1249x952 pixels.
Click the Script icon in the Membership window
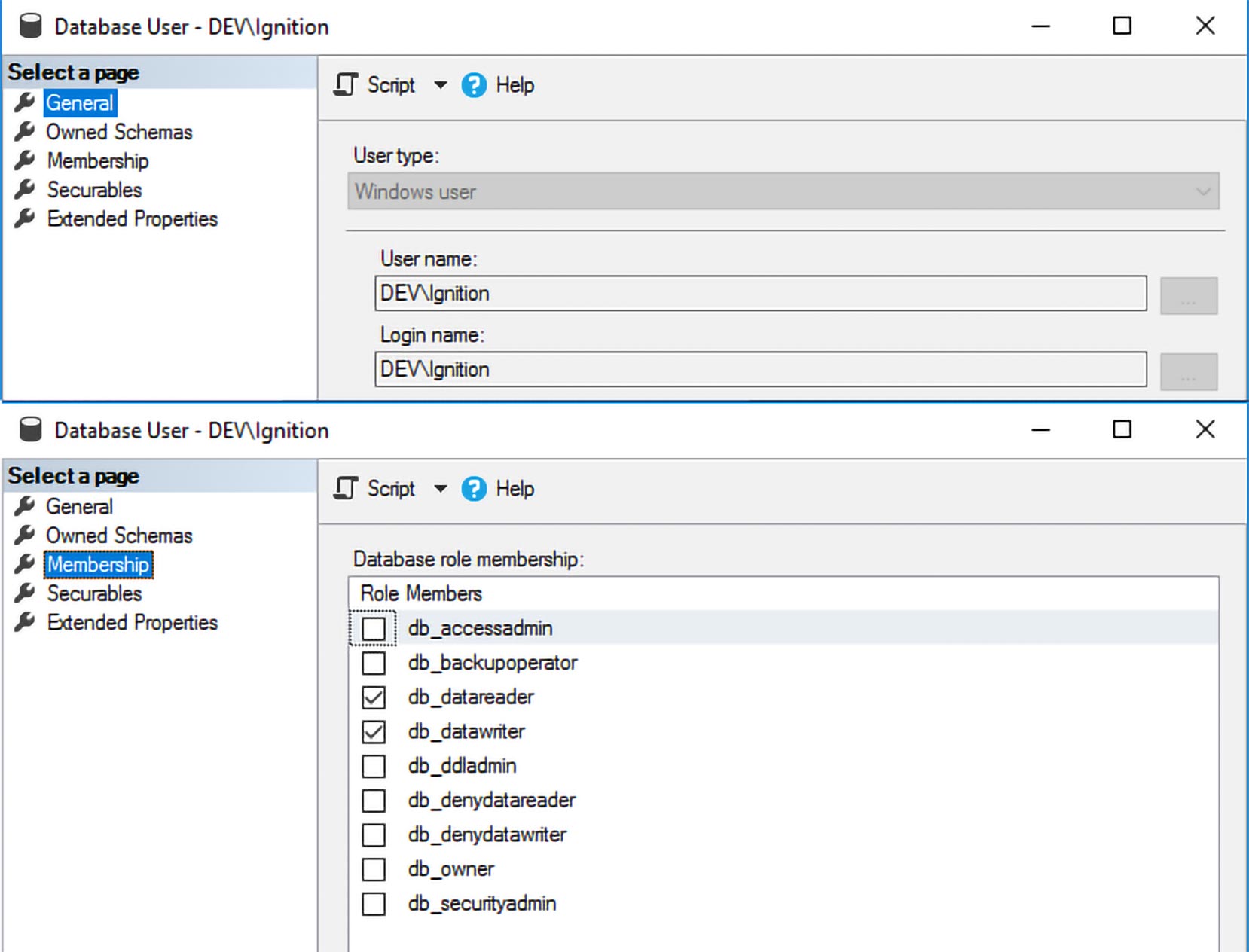coord(346,489)
